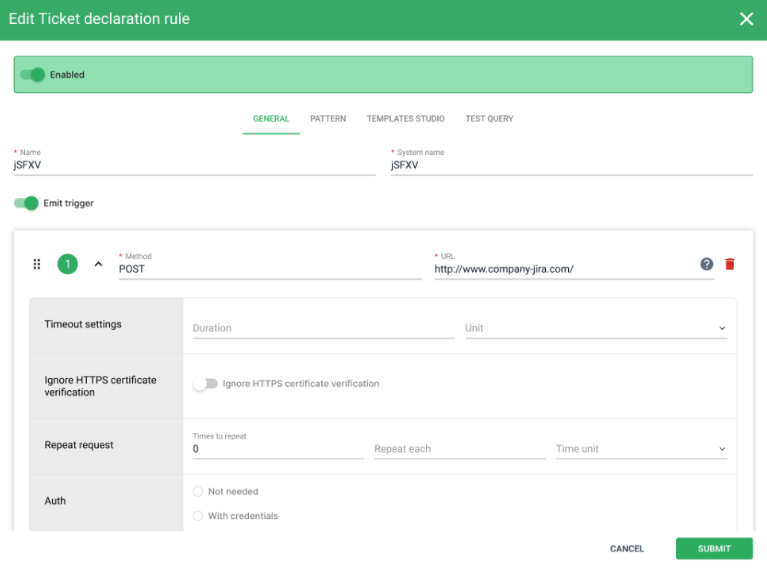Collapse the request step with chevron arrow

[98, 264]
